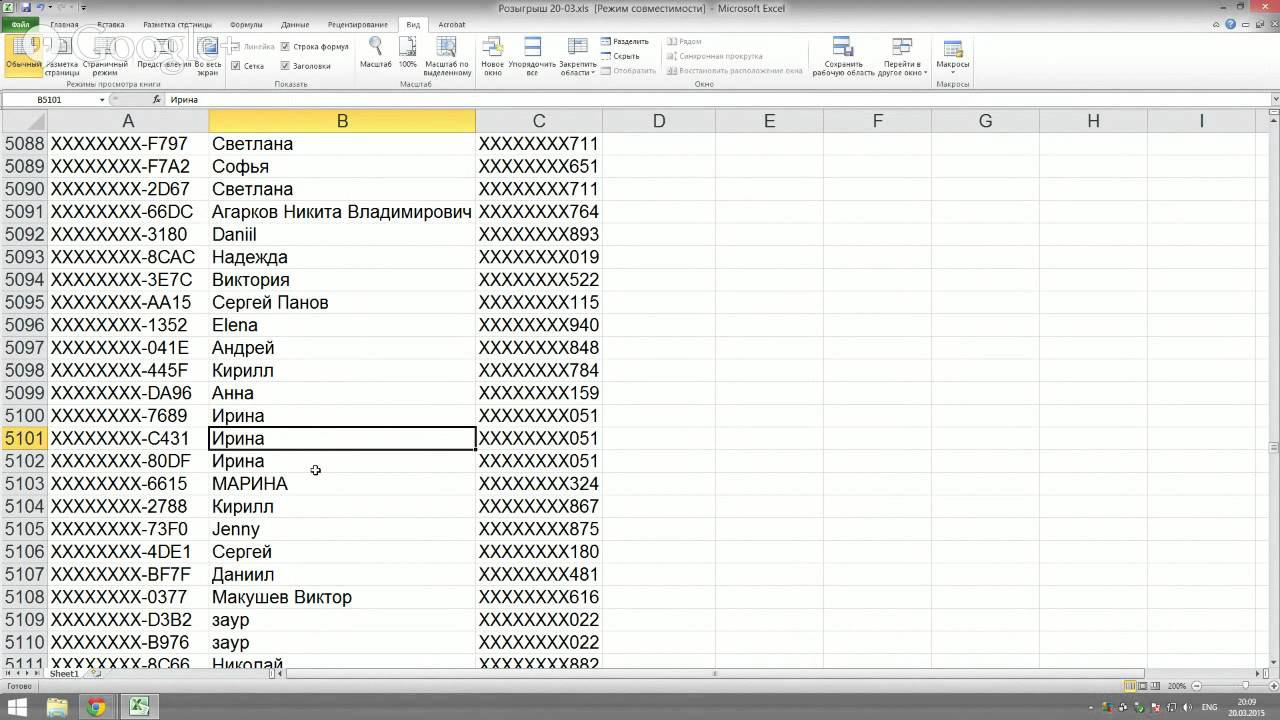Screen dimensions: 1280x720
Task: Click Undo in Quick Access Toolbar
Action: [x=40, y=7]
